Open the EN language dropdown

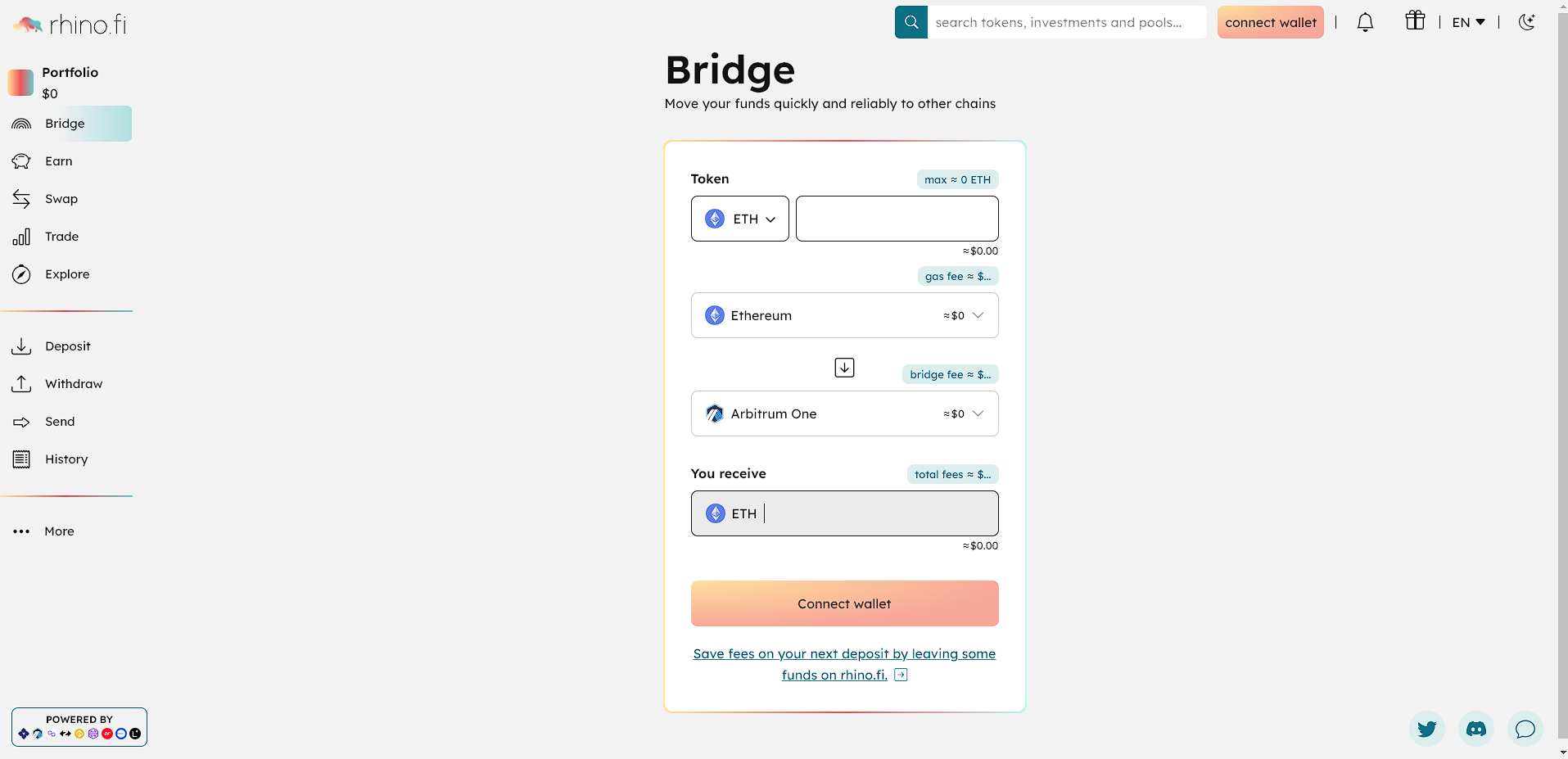(x=1469, y=22)
